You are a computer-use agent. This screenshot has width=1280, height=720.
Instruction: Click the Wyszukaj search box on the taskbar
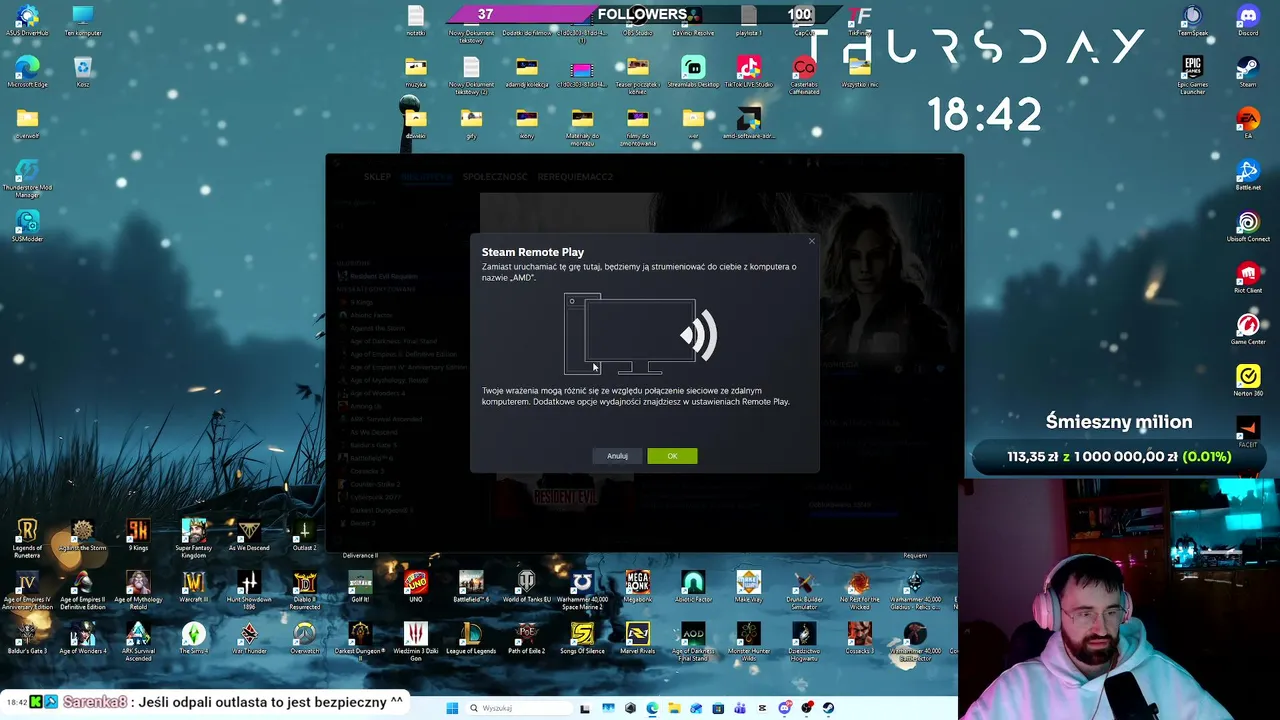click(x=520, y=708)
